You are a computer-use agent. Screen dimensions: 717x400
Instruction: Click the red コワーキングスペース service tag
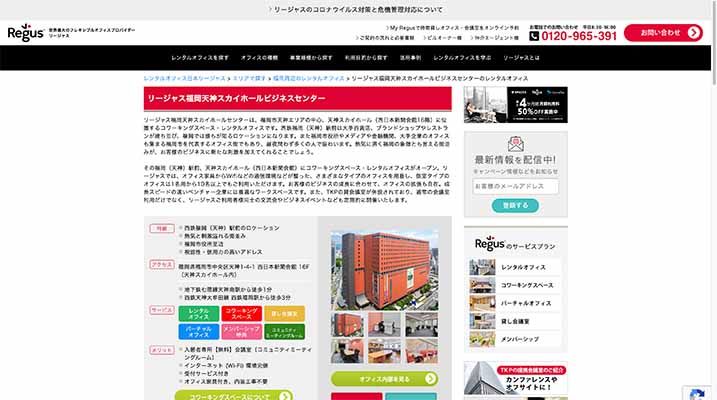[241, 314]
